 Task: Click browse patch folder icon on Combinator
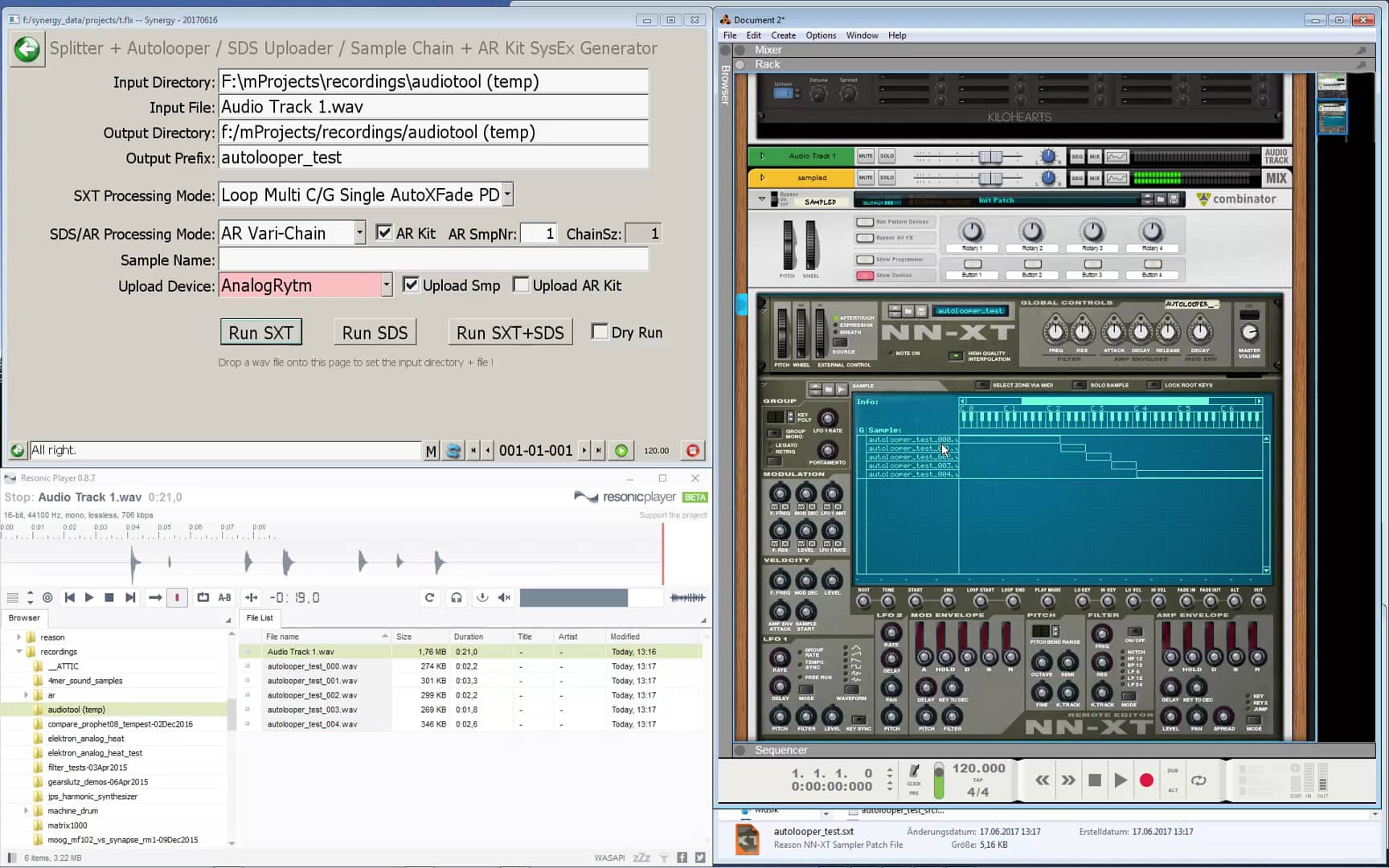[x=1161, y=199]
